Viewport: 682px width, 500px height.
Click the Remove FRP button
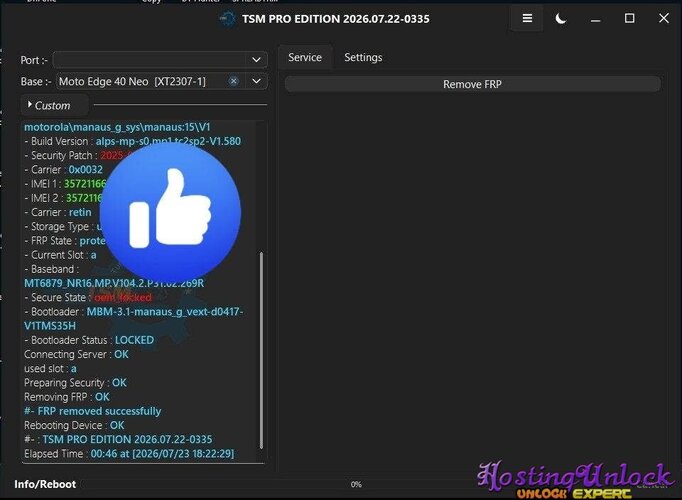pyautogui.click(x=473, y=84)
